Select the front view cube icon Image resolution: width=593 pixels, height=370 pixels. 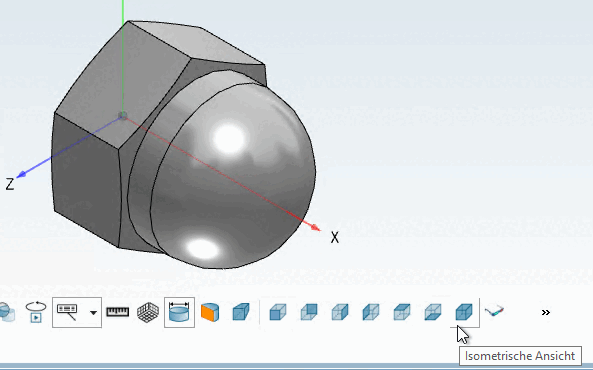click(278, 312)
